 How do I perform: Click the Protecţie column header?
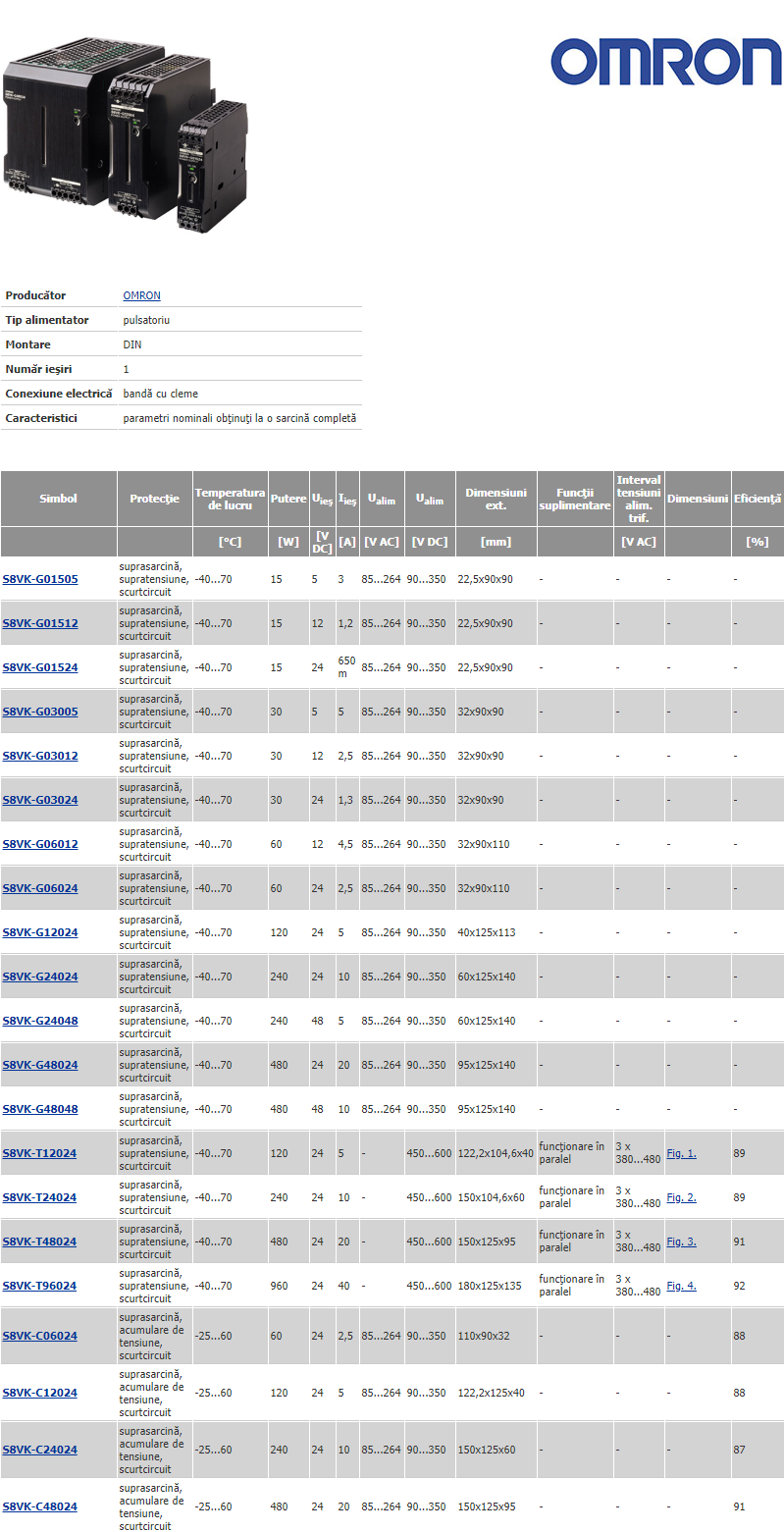point(155,499)
